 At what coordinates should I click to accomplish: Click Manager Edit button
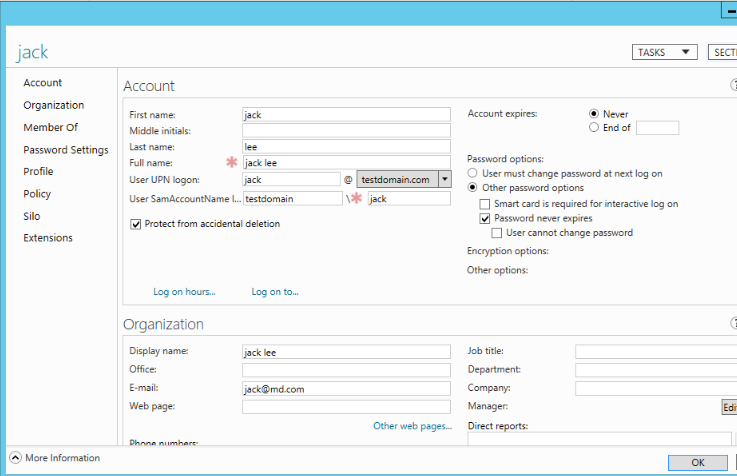click(x=729, y=407)
